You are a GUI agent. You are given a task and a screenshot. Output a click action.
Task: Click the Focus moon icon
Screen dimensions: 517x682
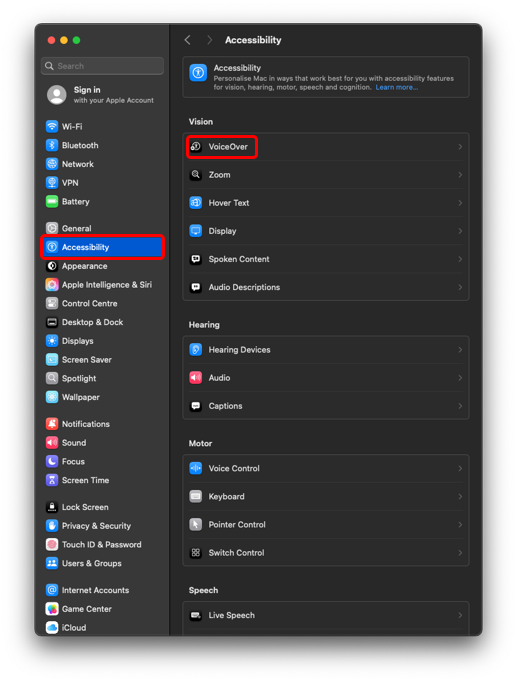pyautogui.click(x=52, y=461)
